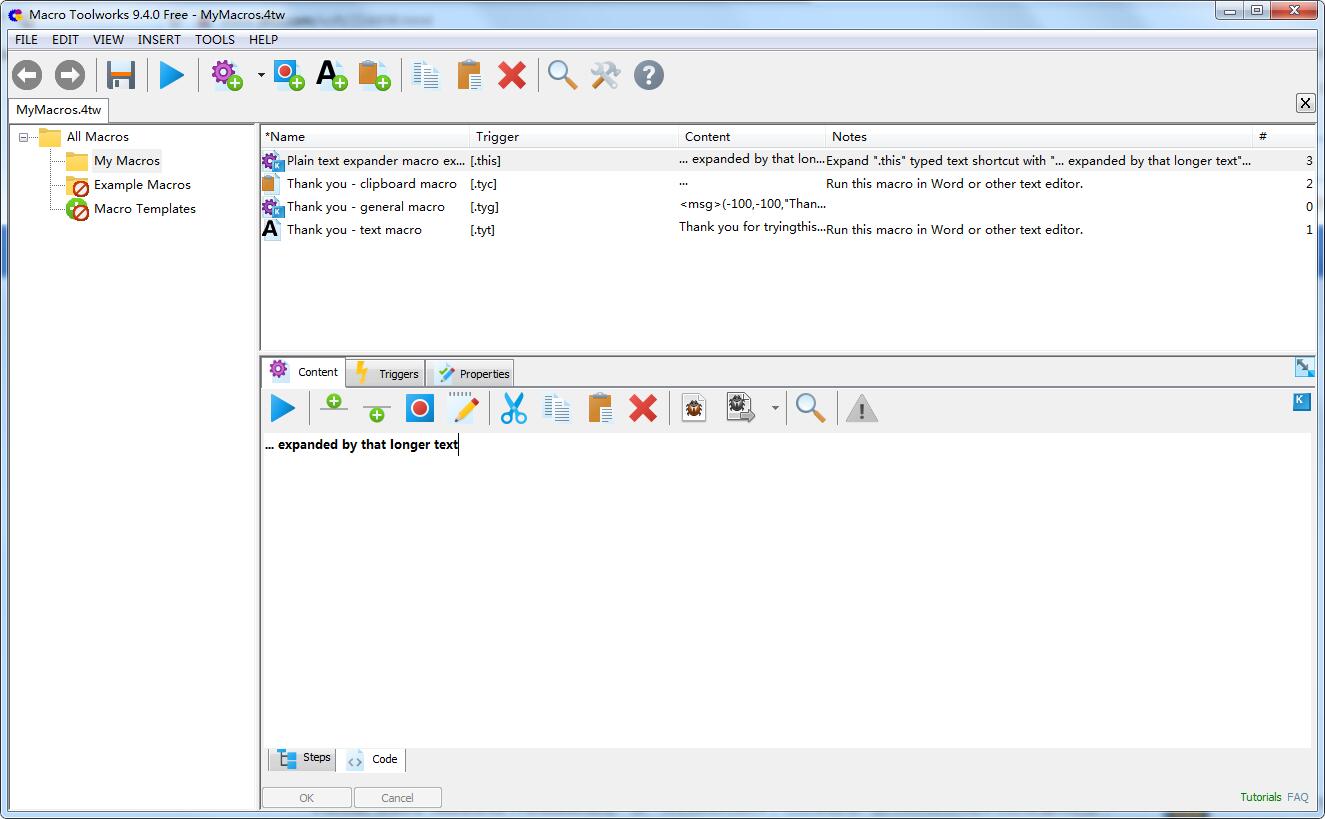This screenshot has height=819, width=1325.
Task: Add new macro with the gear-plus icon
Action: coord(227,75)
